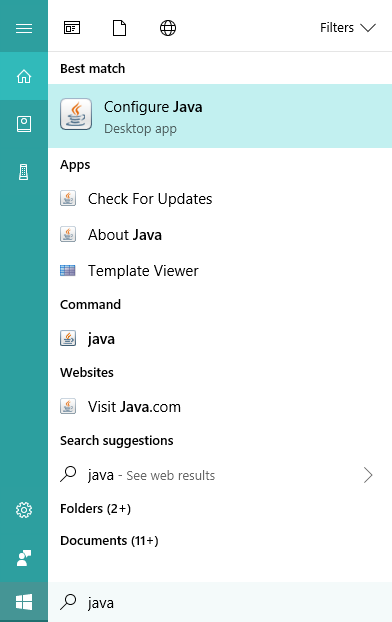Click the Java icon next to java command
This screenshot has height=622, width=392.
(x=68, y=338)
